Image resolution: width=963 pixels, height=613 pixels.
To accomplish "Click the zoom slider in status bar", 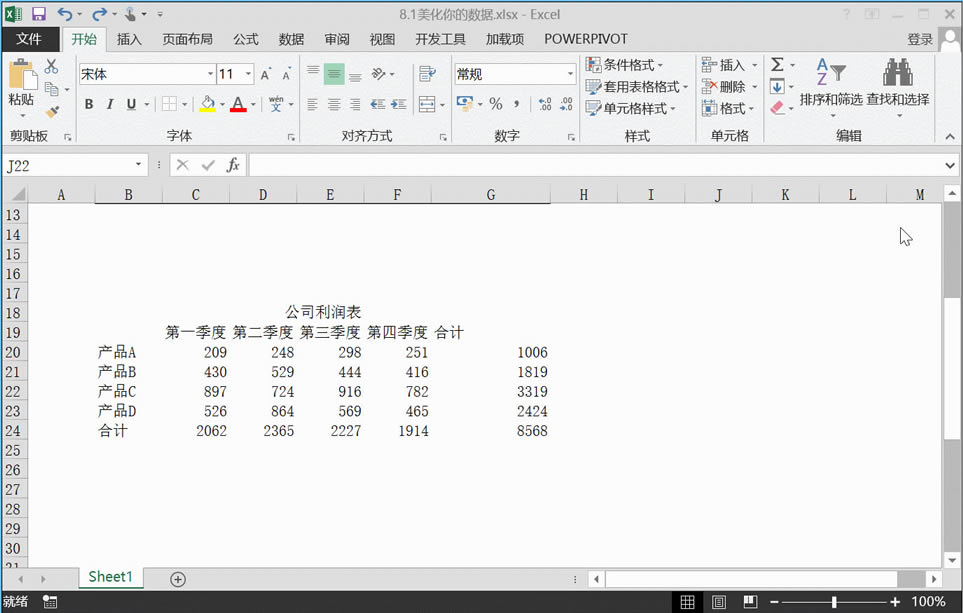I will (x=834, y=602).
